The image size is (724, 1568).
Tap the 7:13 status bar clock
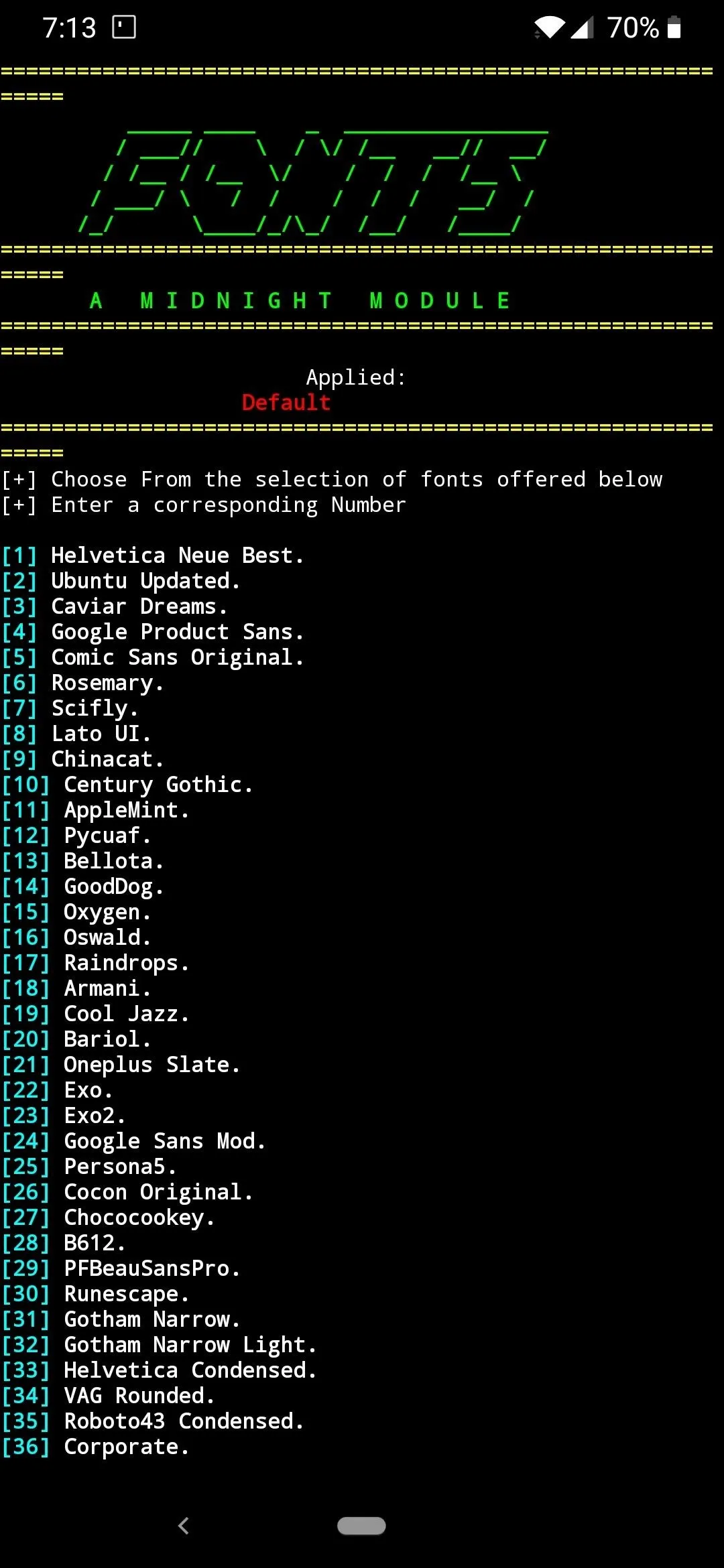point(69,28)
